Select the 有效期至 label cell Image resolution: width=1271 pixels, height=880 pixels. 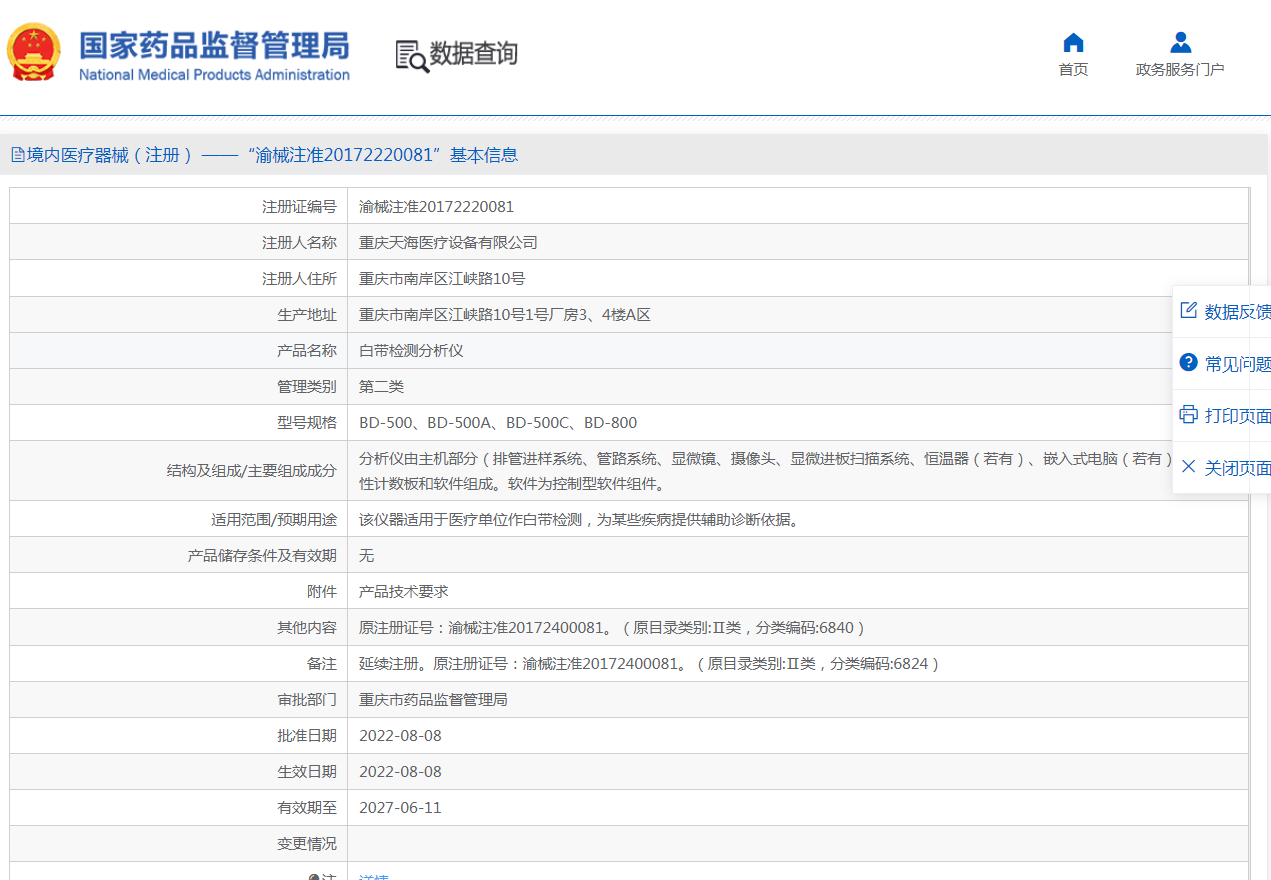(179, 807)
